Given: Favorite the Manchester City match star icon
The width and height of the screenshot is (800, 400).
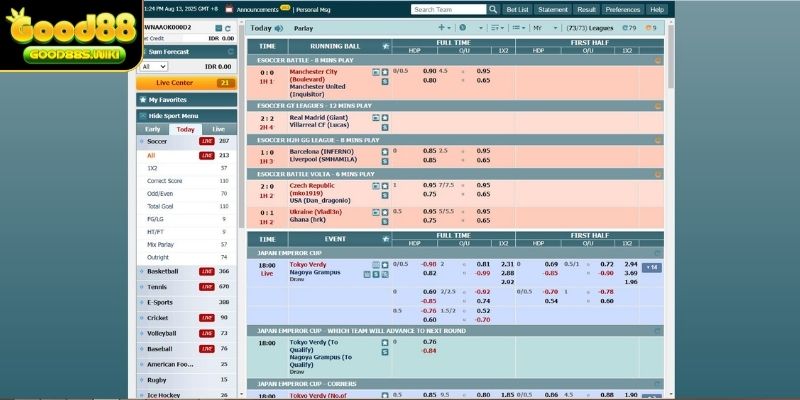Looking at the screenshot, I should coord(384,72).
